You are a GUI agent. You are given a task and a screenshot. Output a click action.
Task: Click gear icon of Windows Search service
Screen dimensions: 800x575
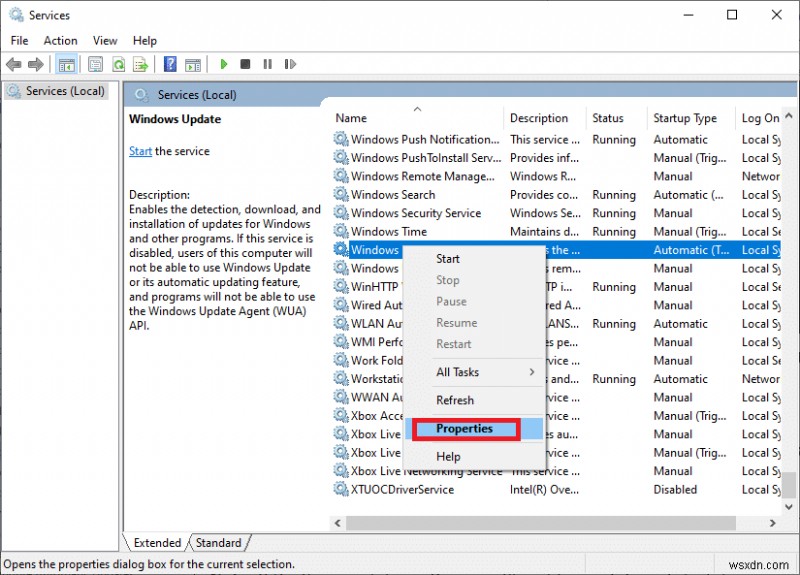tap(341, 194)
